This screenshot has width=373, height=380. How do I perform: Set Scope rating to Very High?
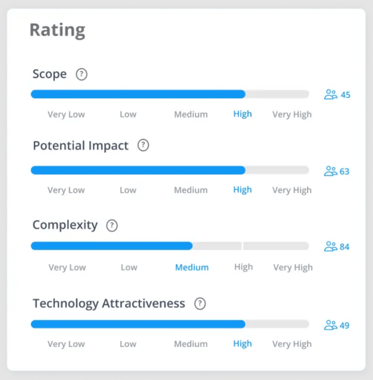coord(292,114)
